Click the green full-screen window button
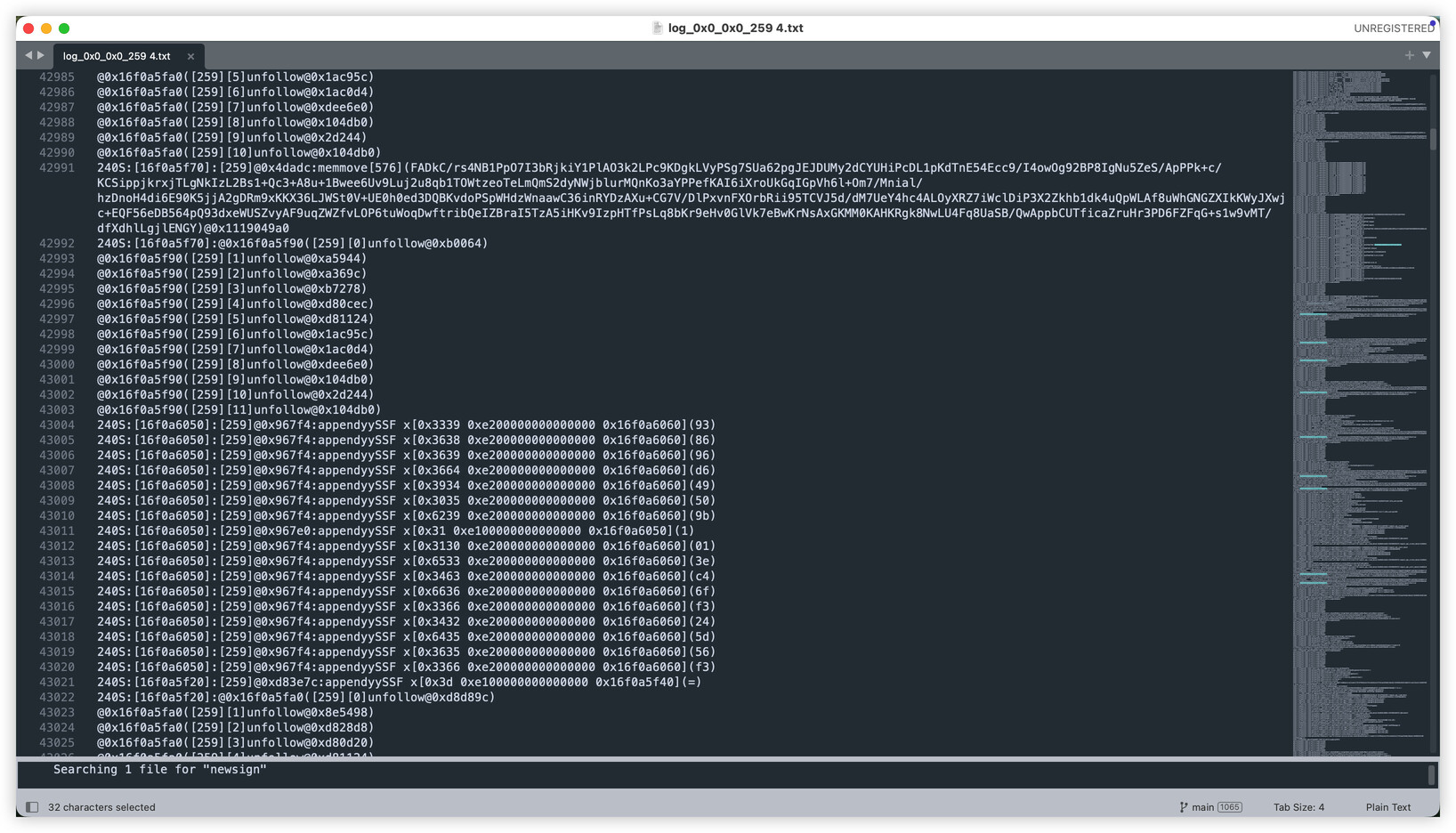1456x833 pixels. coord(64,28)
